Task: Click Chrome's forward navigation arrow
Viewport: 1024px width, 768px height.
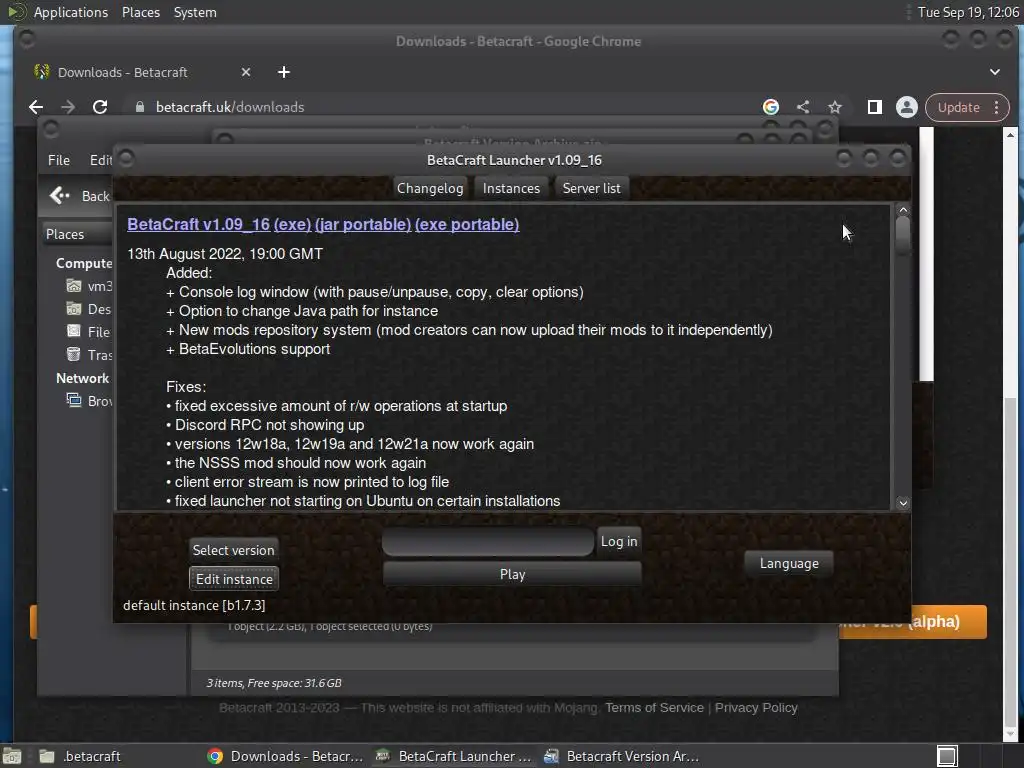Action: (68, 107)
